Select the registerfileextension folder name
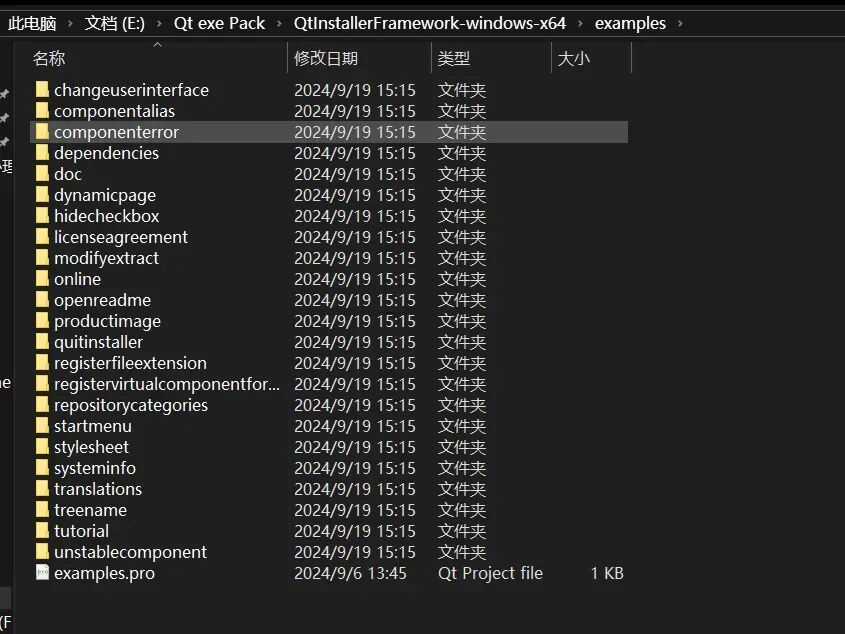The height and width of the screenshot is (634, 845). click(130, 363)
